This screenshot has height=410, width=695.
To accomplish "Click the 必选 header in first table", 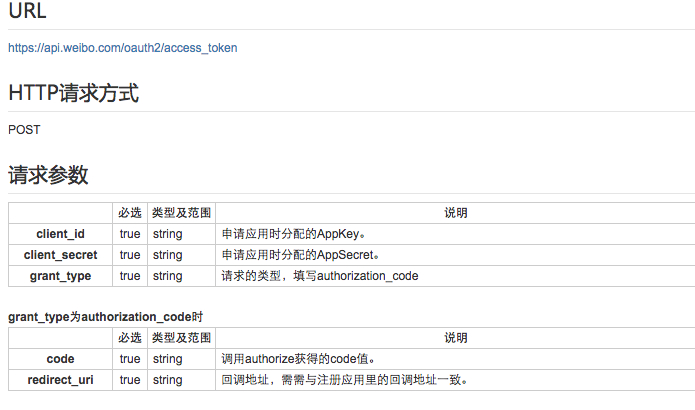I will [x=129, y=213].
